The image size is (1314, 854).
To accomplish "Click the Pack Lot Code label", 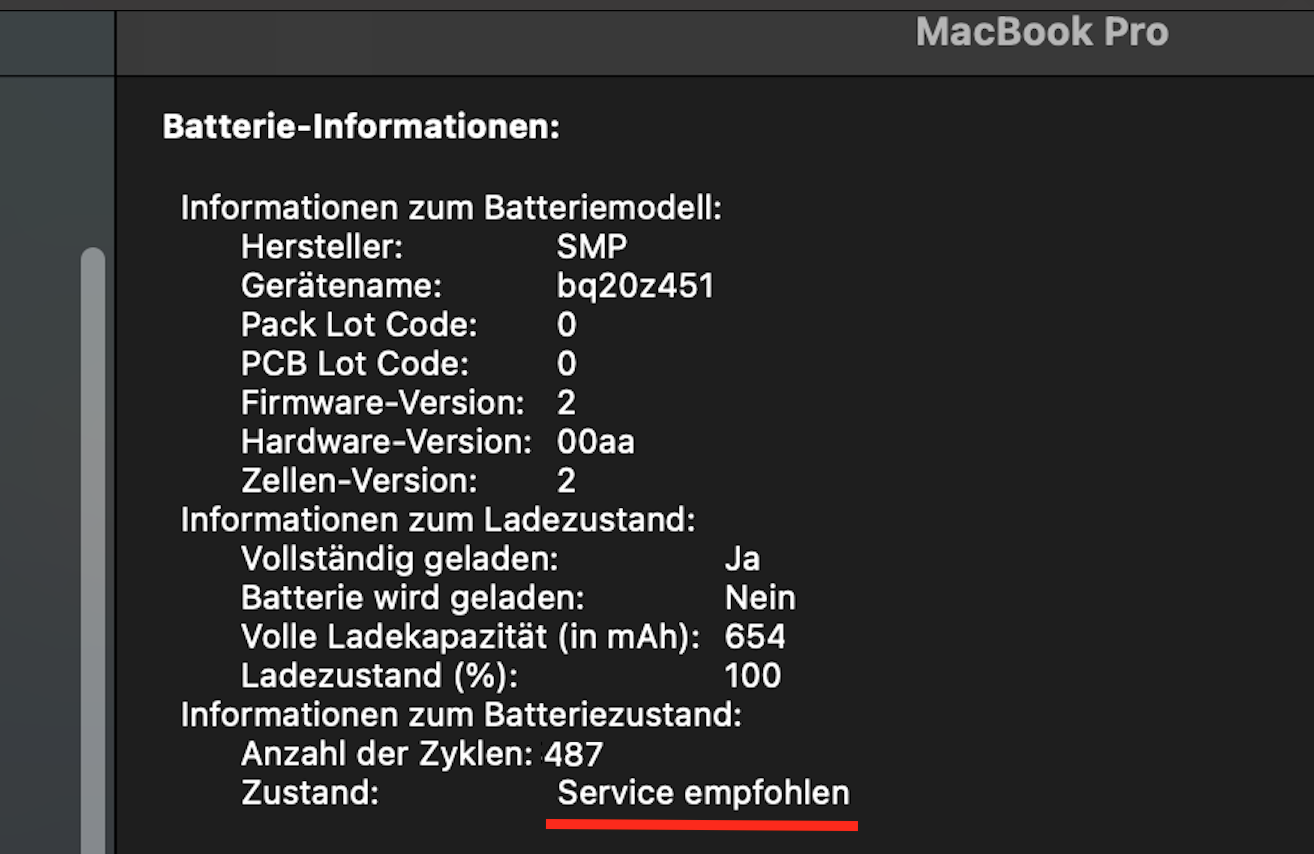I will point(359,325).
